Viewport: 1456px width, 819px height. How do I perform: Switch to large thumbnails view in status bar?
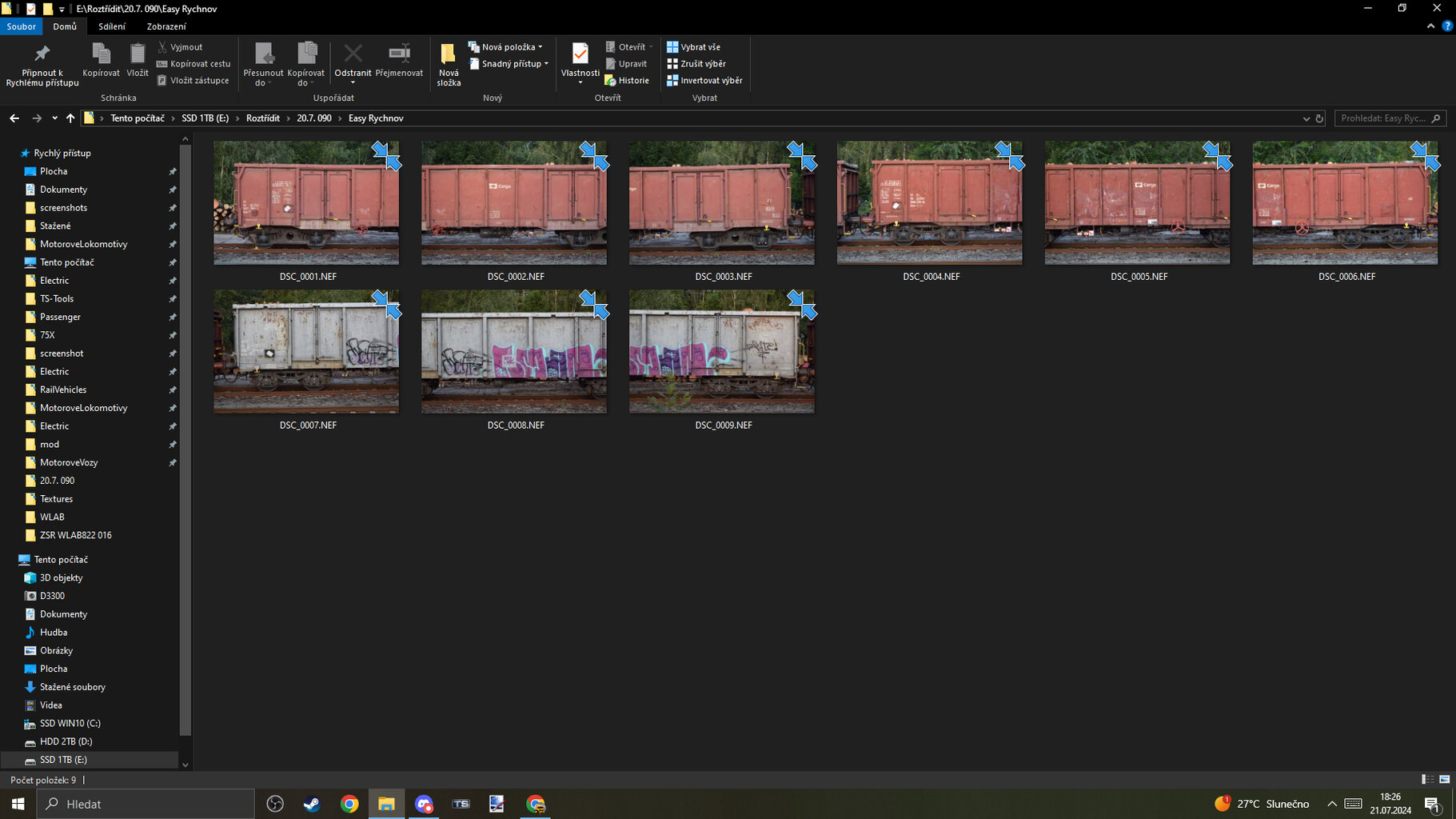[x=1444, y=779]
